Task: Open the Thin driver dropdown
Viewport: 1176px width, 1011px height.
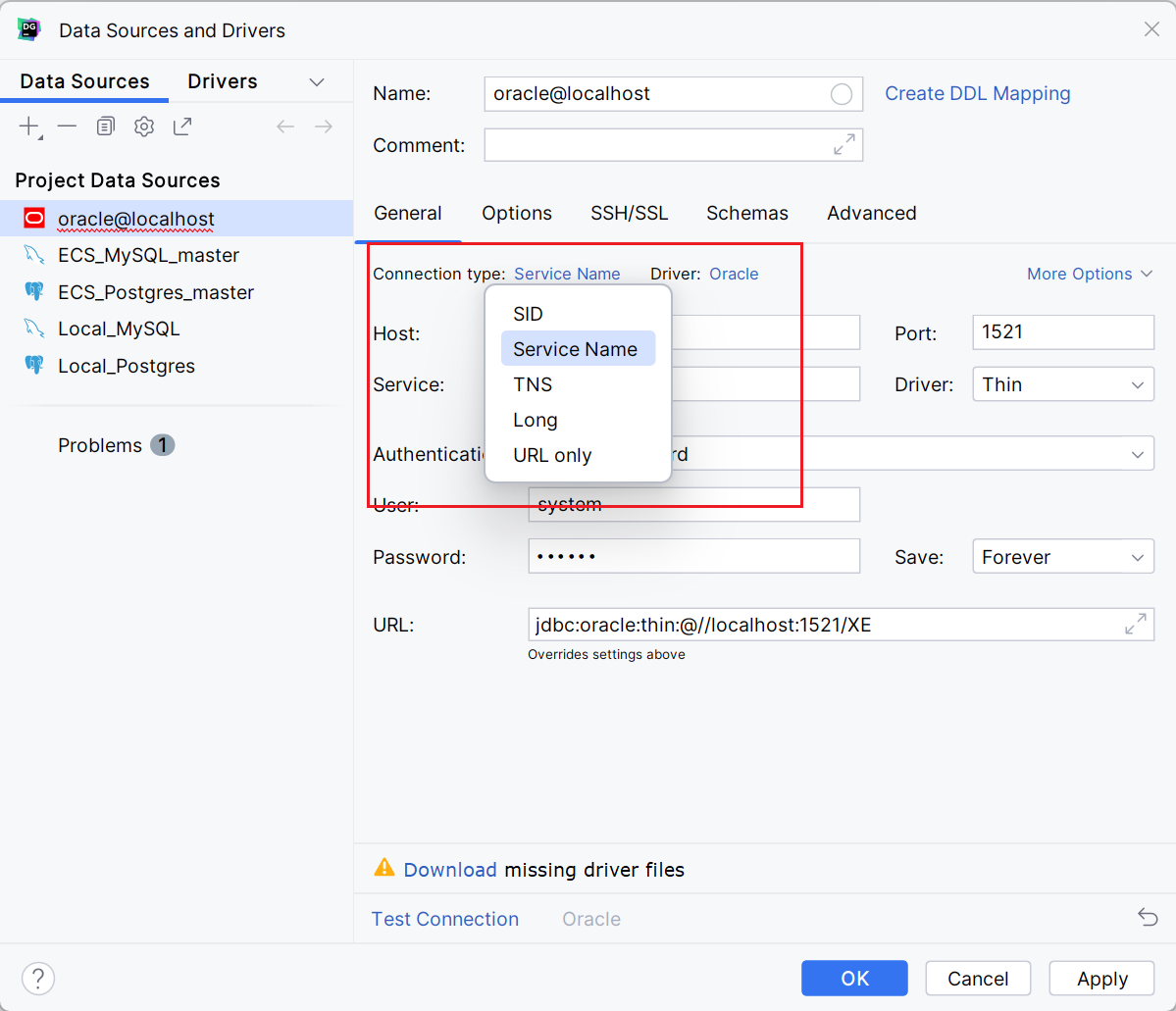Action: 1063,384
